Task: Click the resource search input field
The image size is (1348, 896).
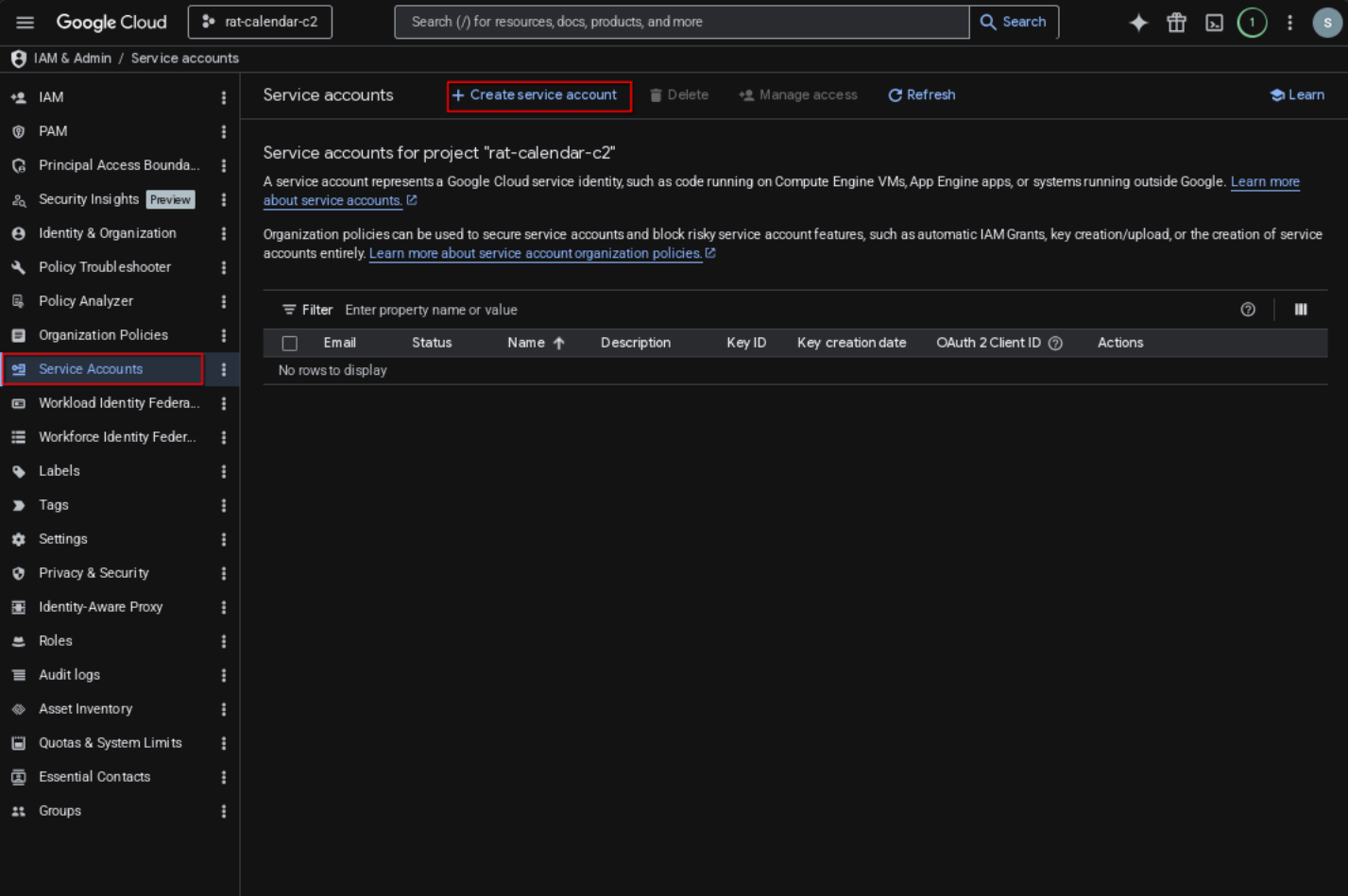Action: tap(682, 22)
